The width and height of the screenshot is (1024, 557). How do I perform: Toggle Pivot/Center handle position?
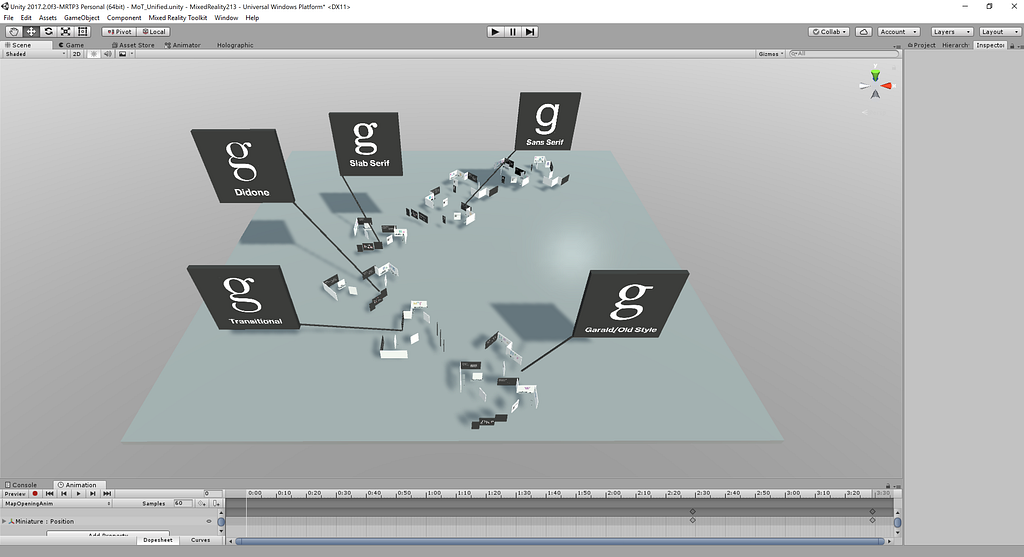[120, 31]
